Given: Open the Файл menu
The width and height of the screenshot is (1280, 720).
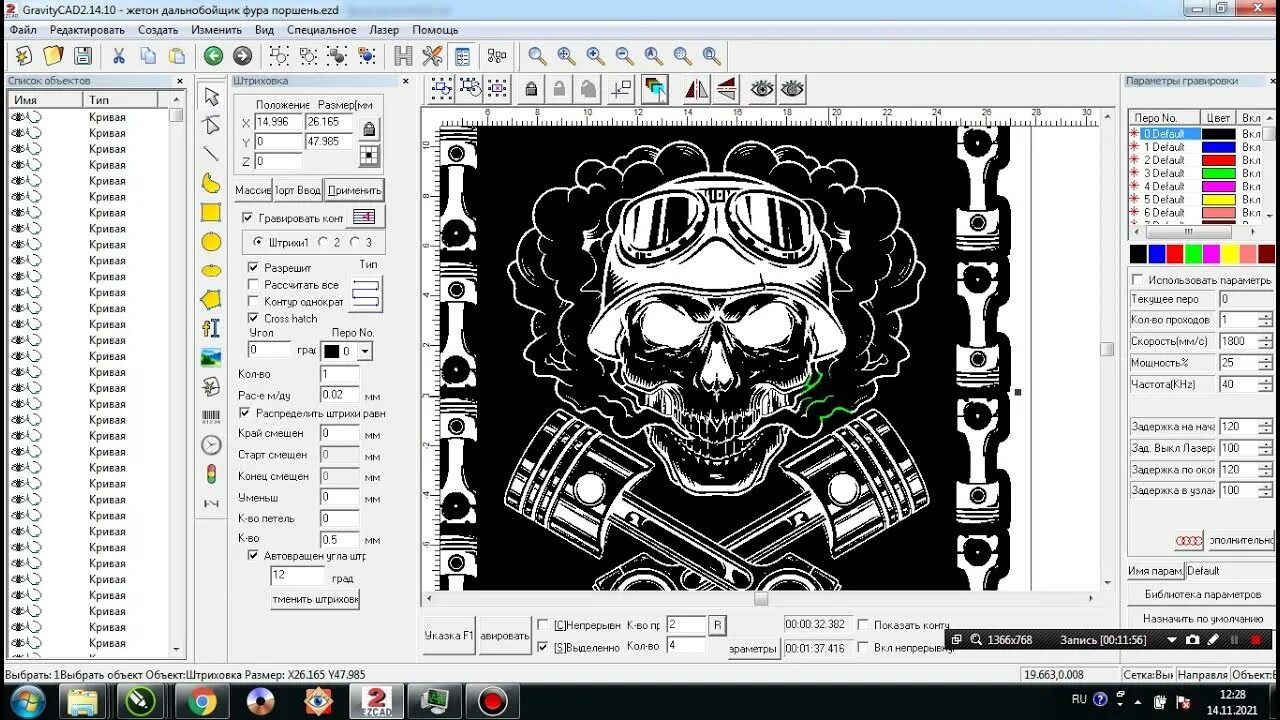Looking at the screenshot, I should [x=23, y=30].
